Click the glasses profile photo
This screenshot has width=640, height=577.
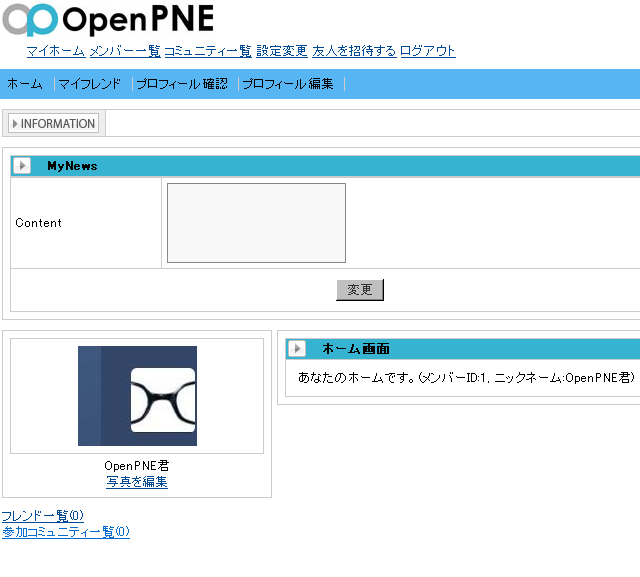(x=137, y=396)
